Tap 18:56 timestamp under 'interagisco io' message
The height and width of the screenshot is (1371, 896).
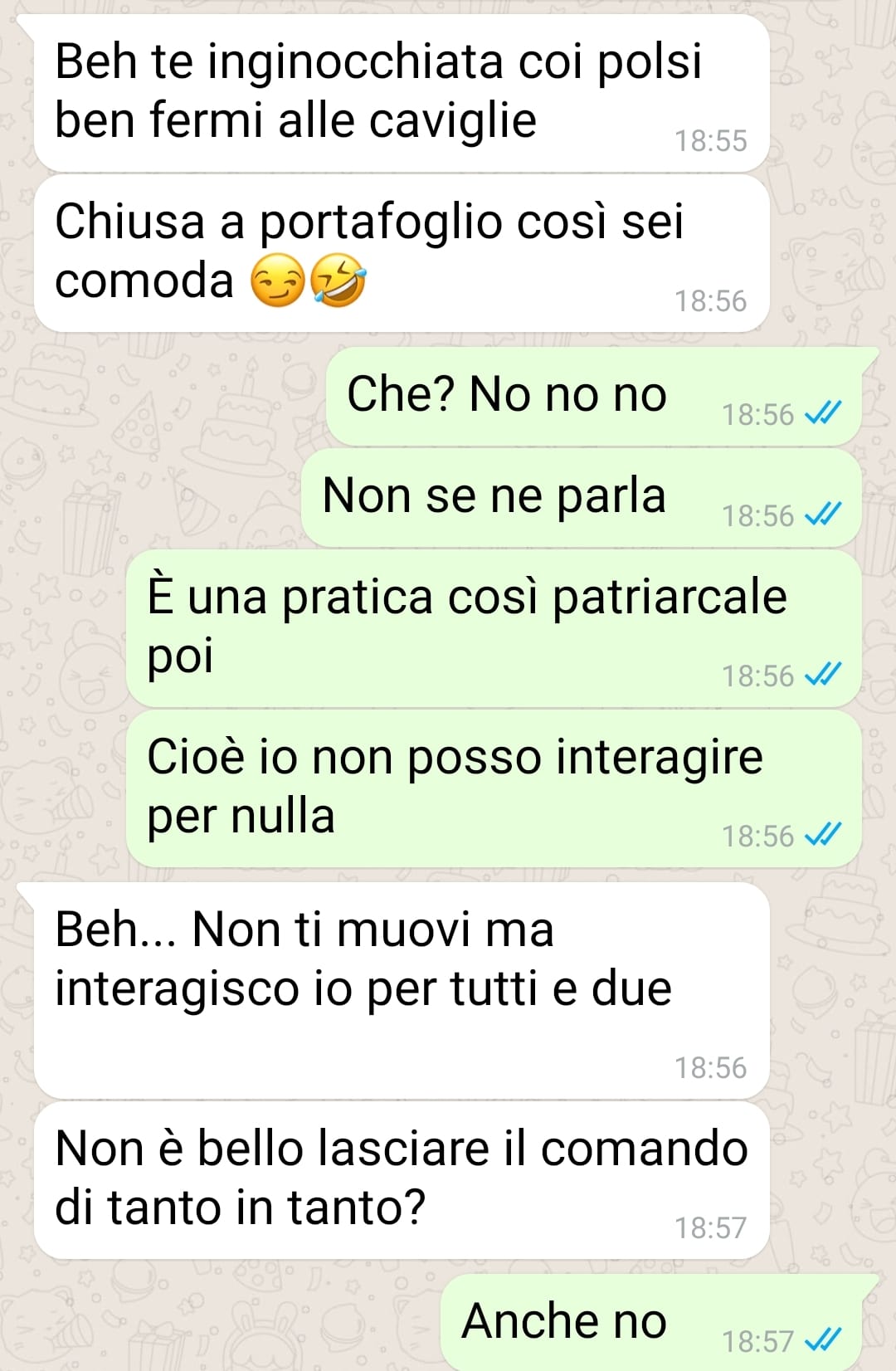coord(710,1067)
